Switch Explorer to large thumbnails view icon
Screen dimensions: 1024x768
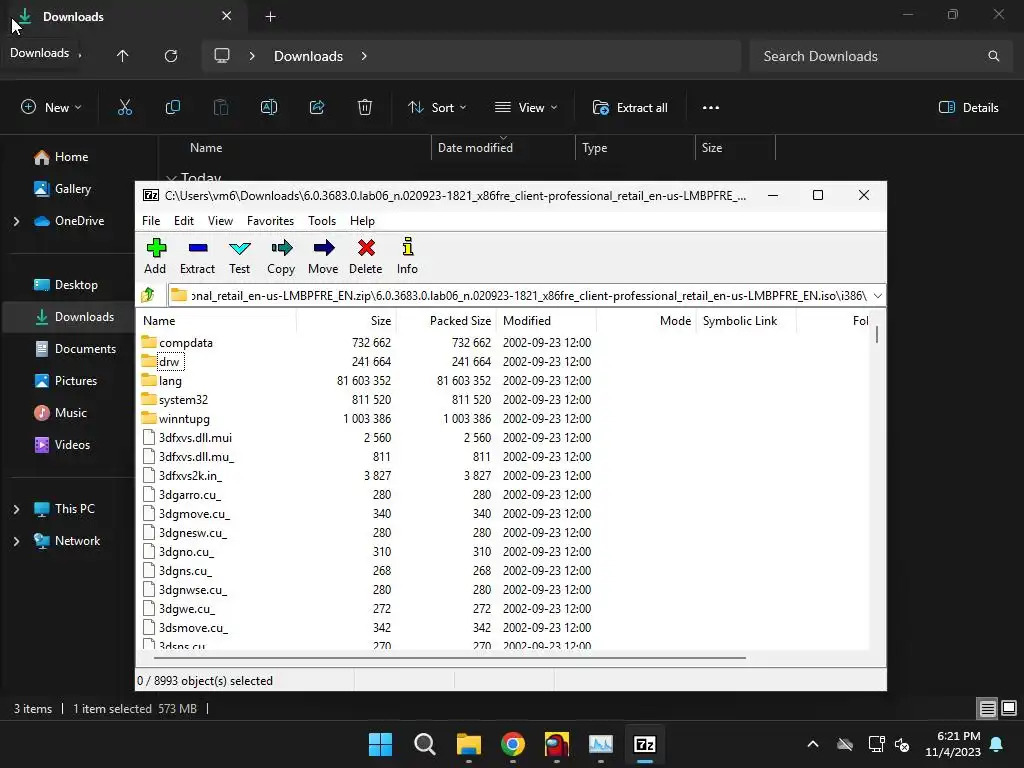(1009, 709)
